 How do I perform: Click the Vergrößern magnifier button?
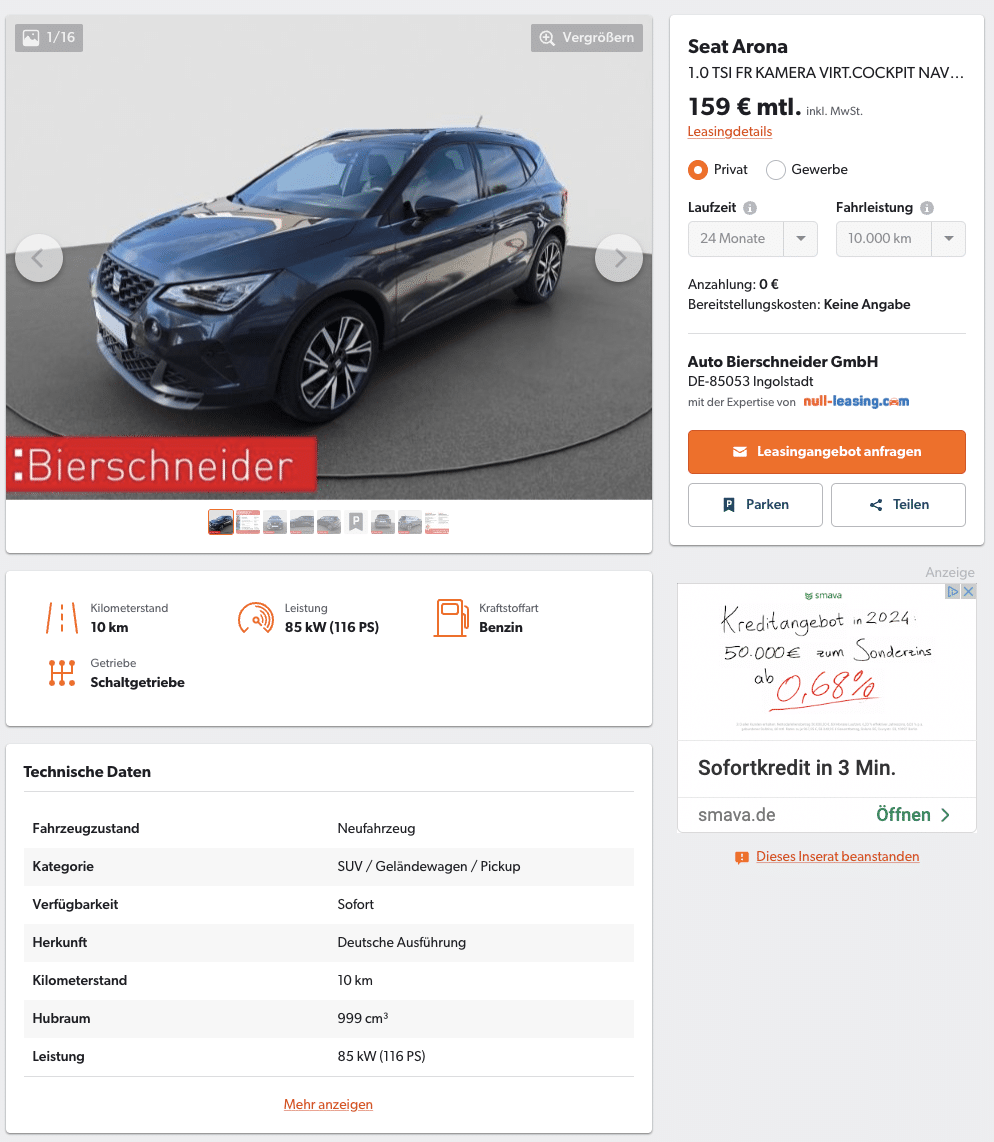click(586, 38)
